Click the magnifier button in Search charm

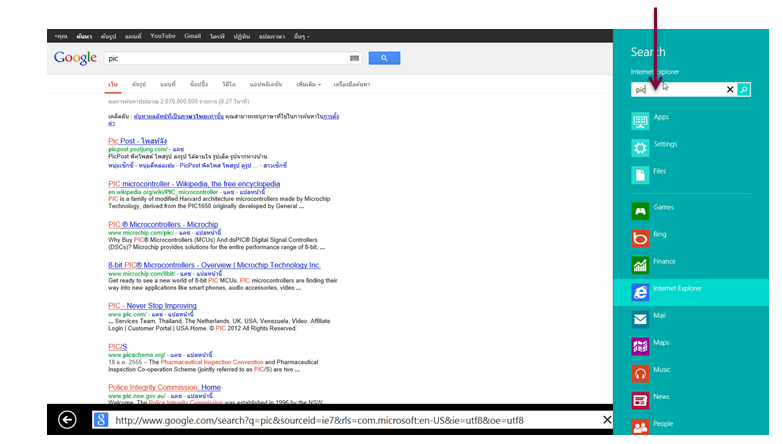point(744,89)
